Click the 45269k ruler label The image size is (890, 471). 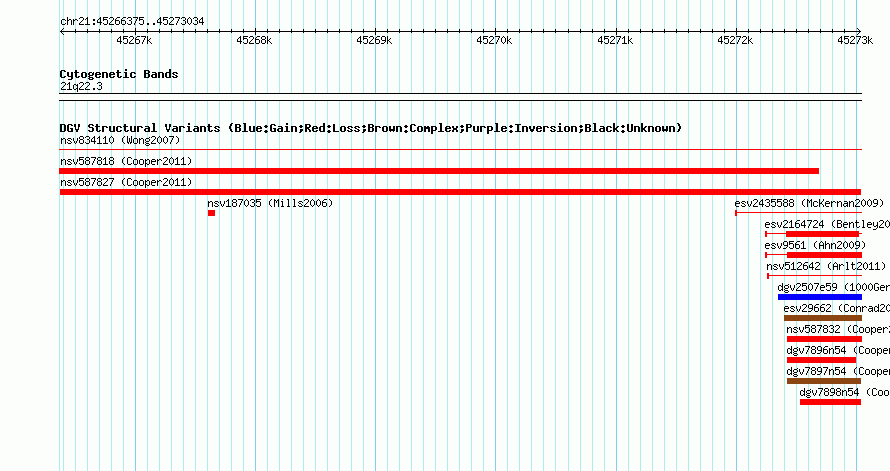pyautogui.click(x=374, y=40)
